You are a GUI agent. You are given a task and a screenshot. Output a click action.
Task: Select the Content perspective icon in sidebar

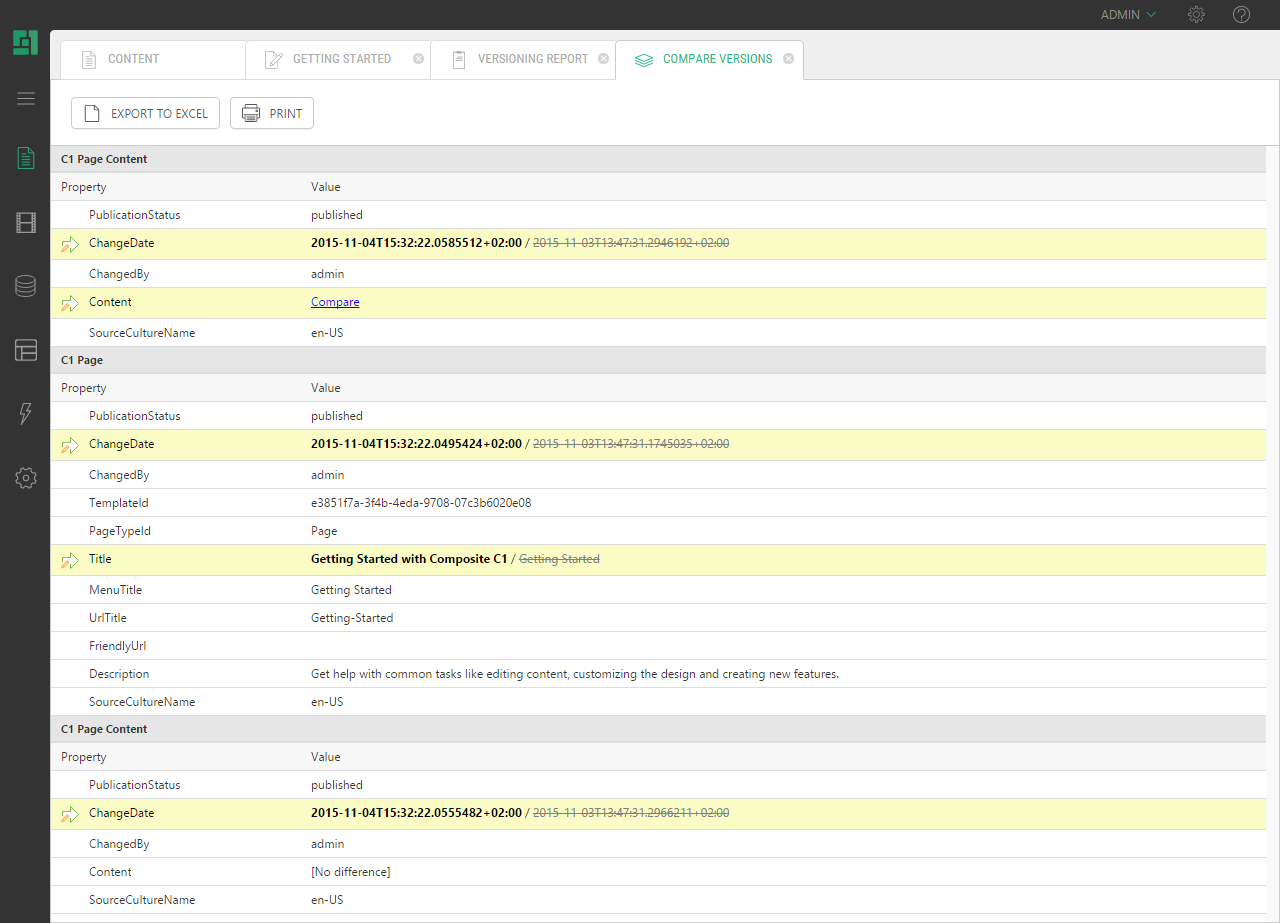(x=26, y=158)
